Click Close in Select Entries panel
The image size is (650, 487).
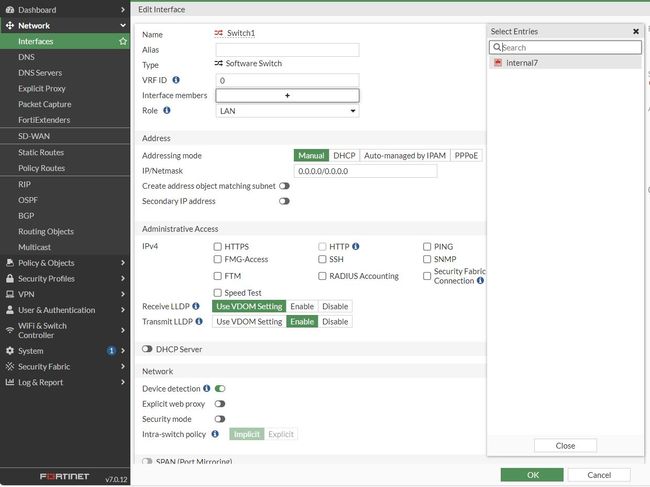point(565,446)
